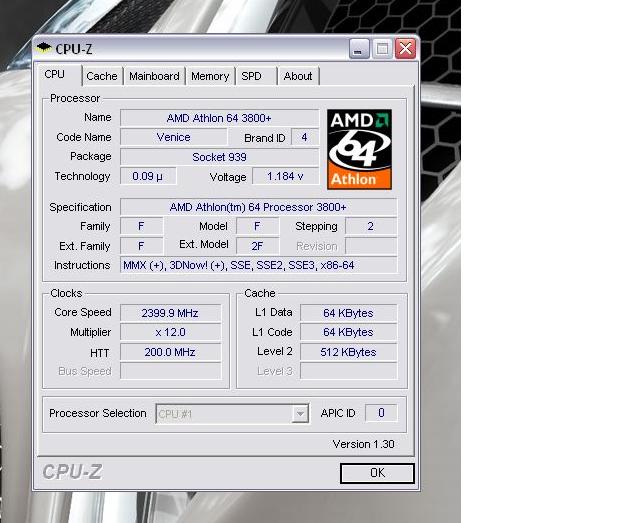Go to the SPD tab
640x523 pixels.
point(252,76)
